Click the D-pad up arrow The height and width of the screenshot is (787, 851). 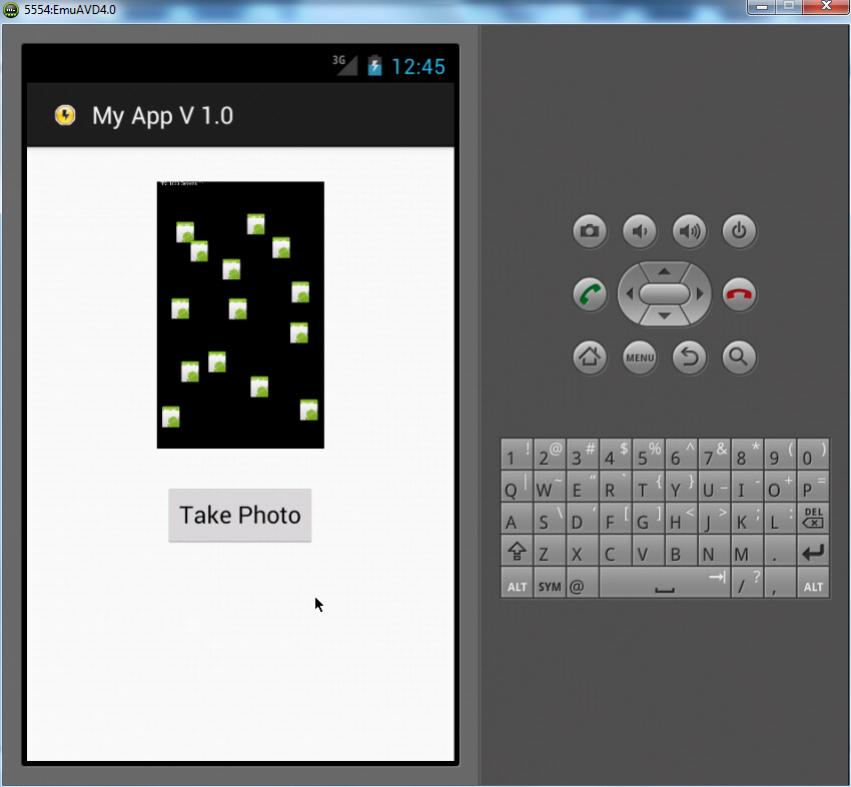point(664,271)
